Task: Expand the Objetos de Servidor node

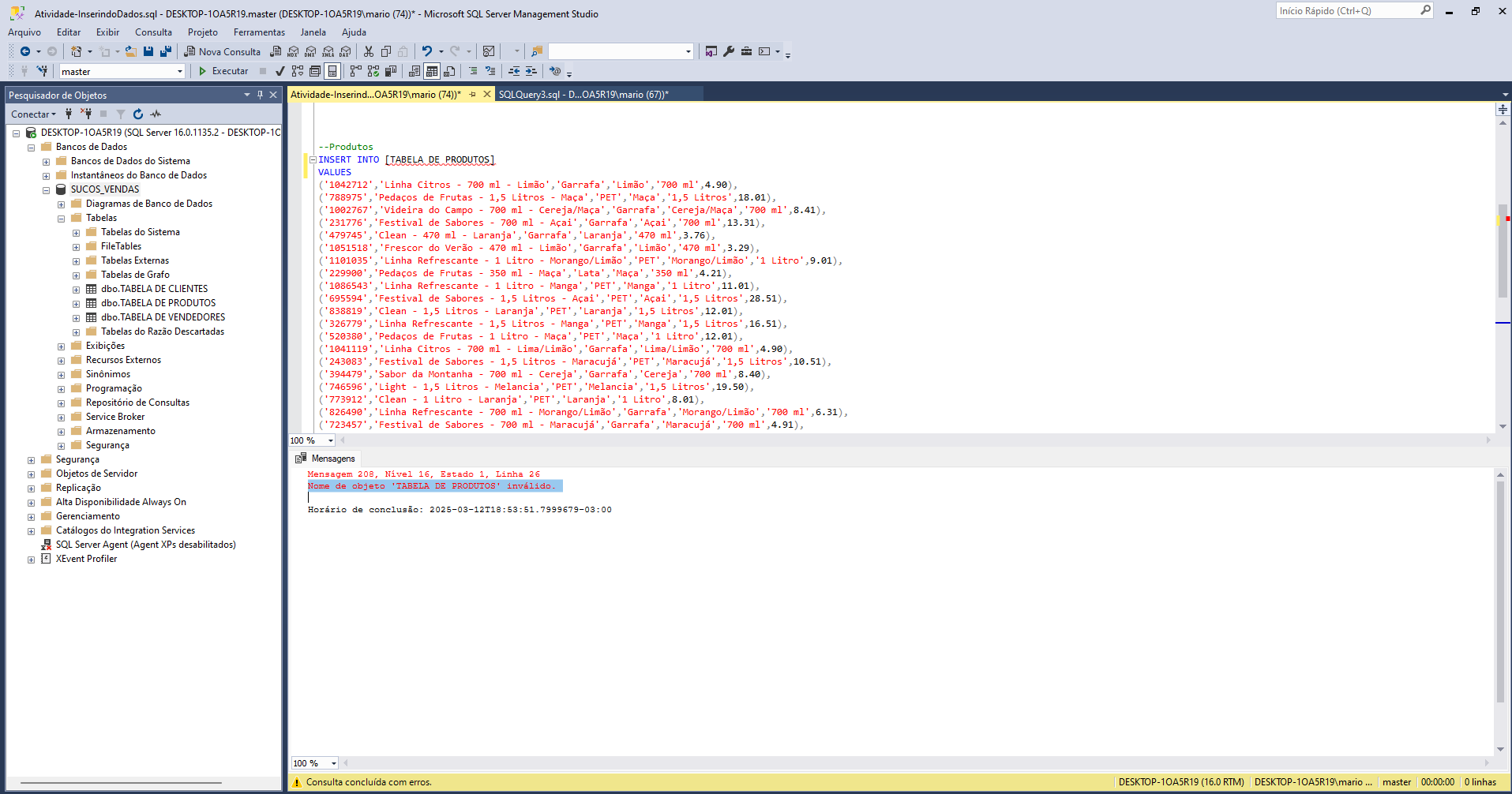Action: [31, 474]
